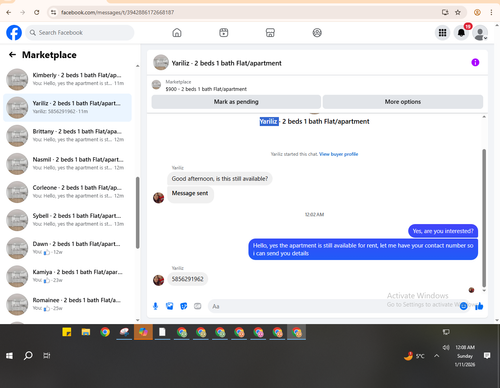Viewport: 500px width, 388px height.
Task: Click the Facebook logo
Action: tap(14, 33)
